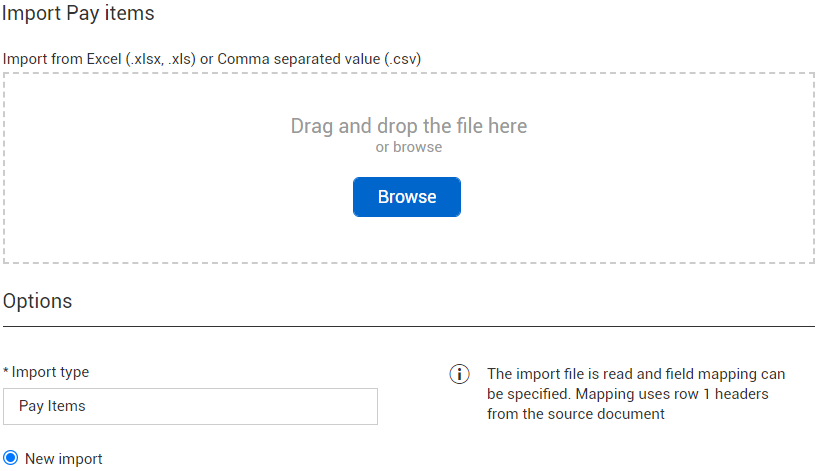The image size is (819, 471).
Task: Click the Import from Excel instruction label
Action: tap(212, 59)
